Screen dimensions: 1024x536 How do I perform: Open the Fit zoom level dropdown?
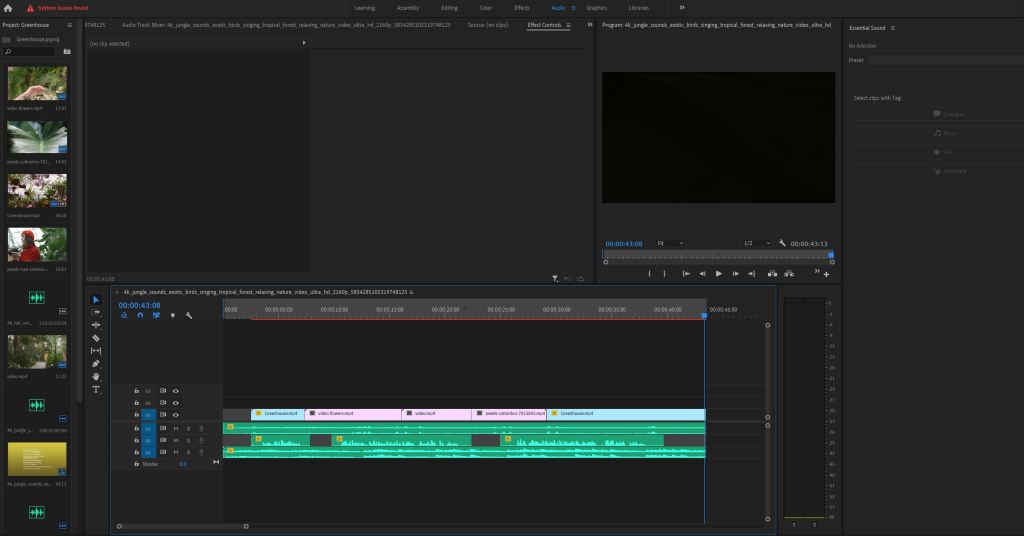pos(670,243)
